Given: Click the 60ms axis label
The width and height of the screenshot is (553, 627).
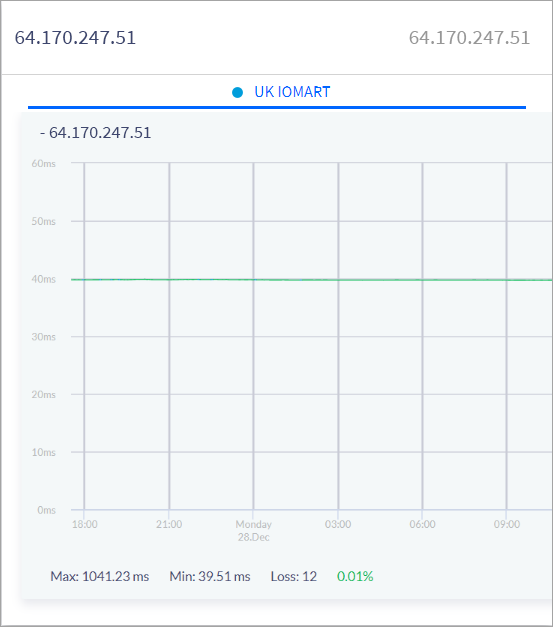Looking at the screenshot, I should [x=44, y=163].
